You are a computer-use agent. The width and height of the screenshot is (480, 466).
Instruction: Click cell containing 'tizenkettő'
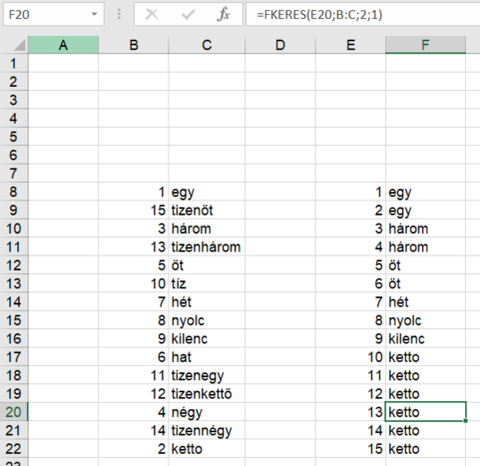(207, 394)
